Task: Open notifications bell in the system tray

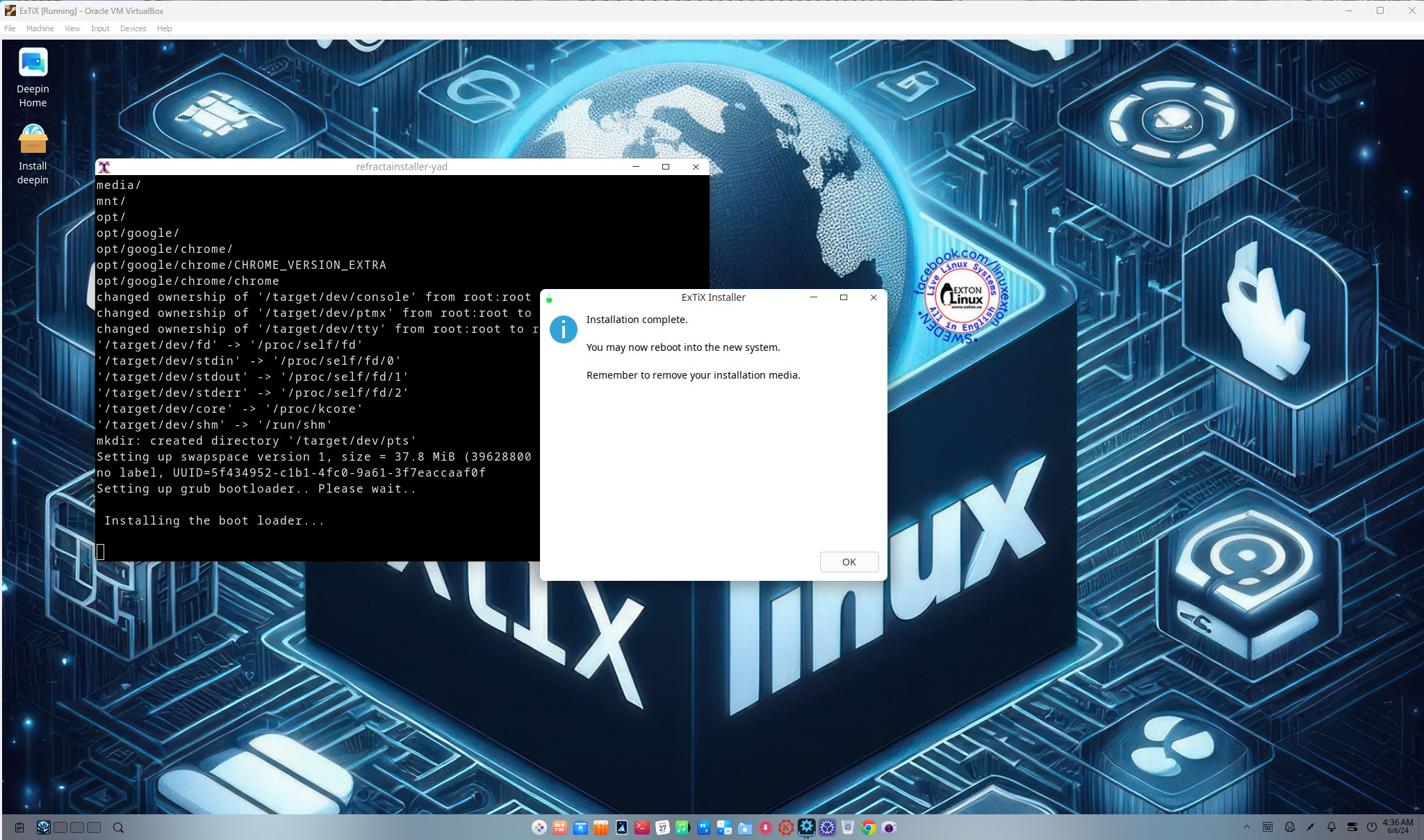Action: [x=1331, y=827]
